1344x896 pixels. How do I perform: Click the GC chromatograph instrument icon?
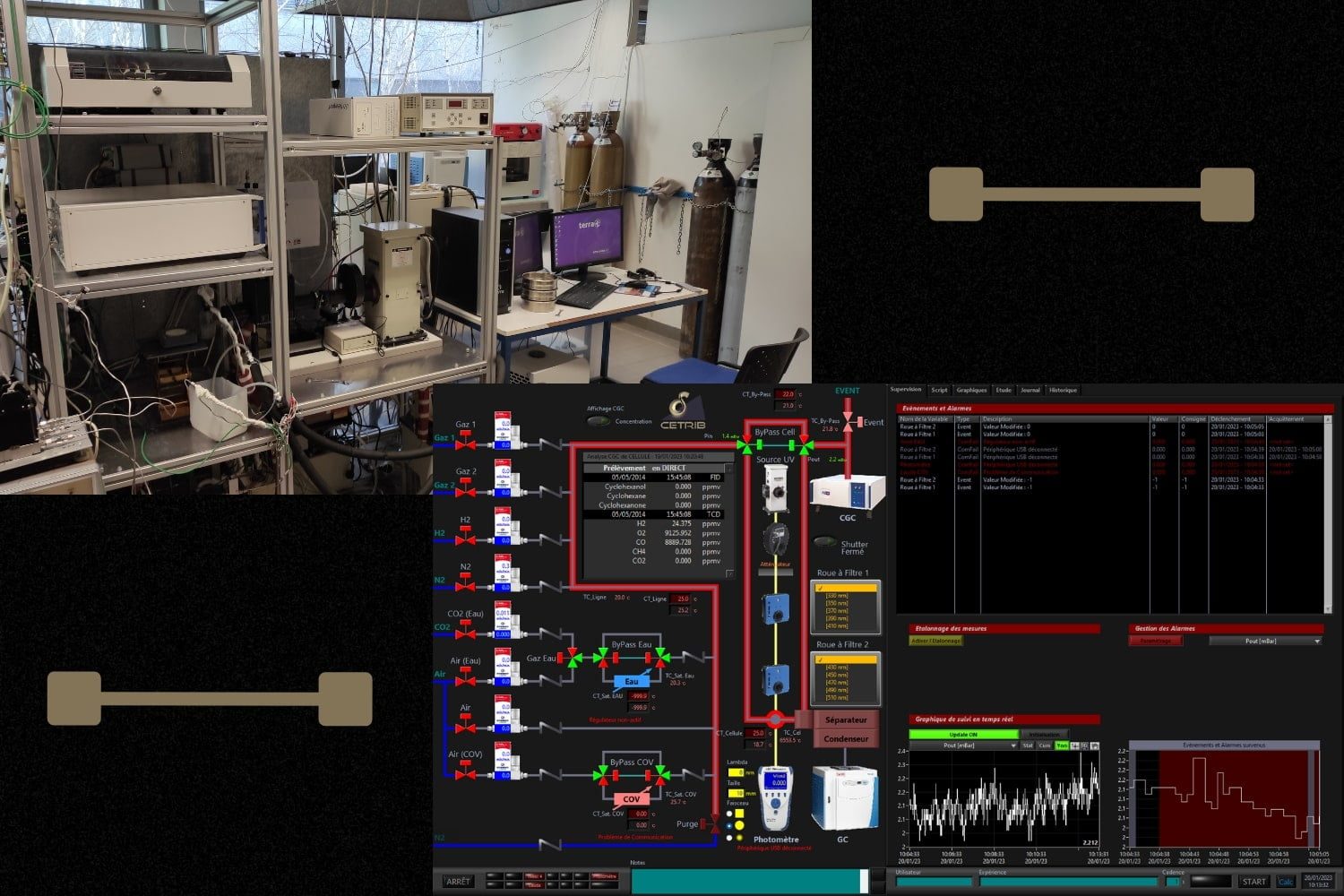pyautogui.click(x=841, y=798)
